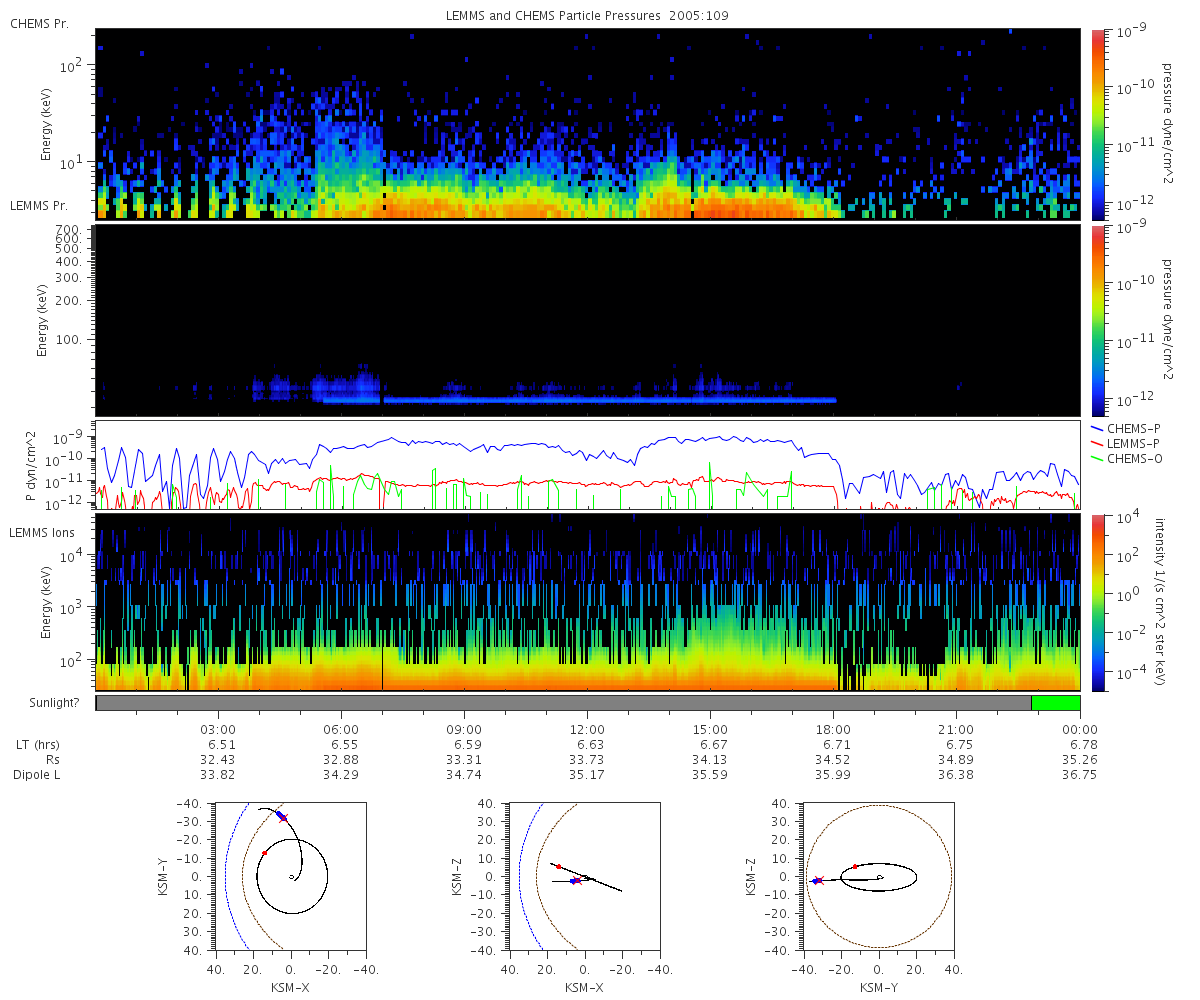Screen dimensions: 1200x1000
Task: Click the 18:00 time axis label
Action: [x=833, y=729]
